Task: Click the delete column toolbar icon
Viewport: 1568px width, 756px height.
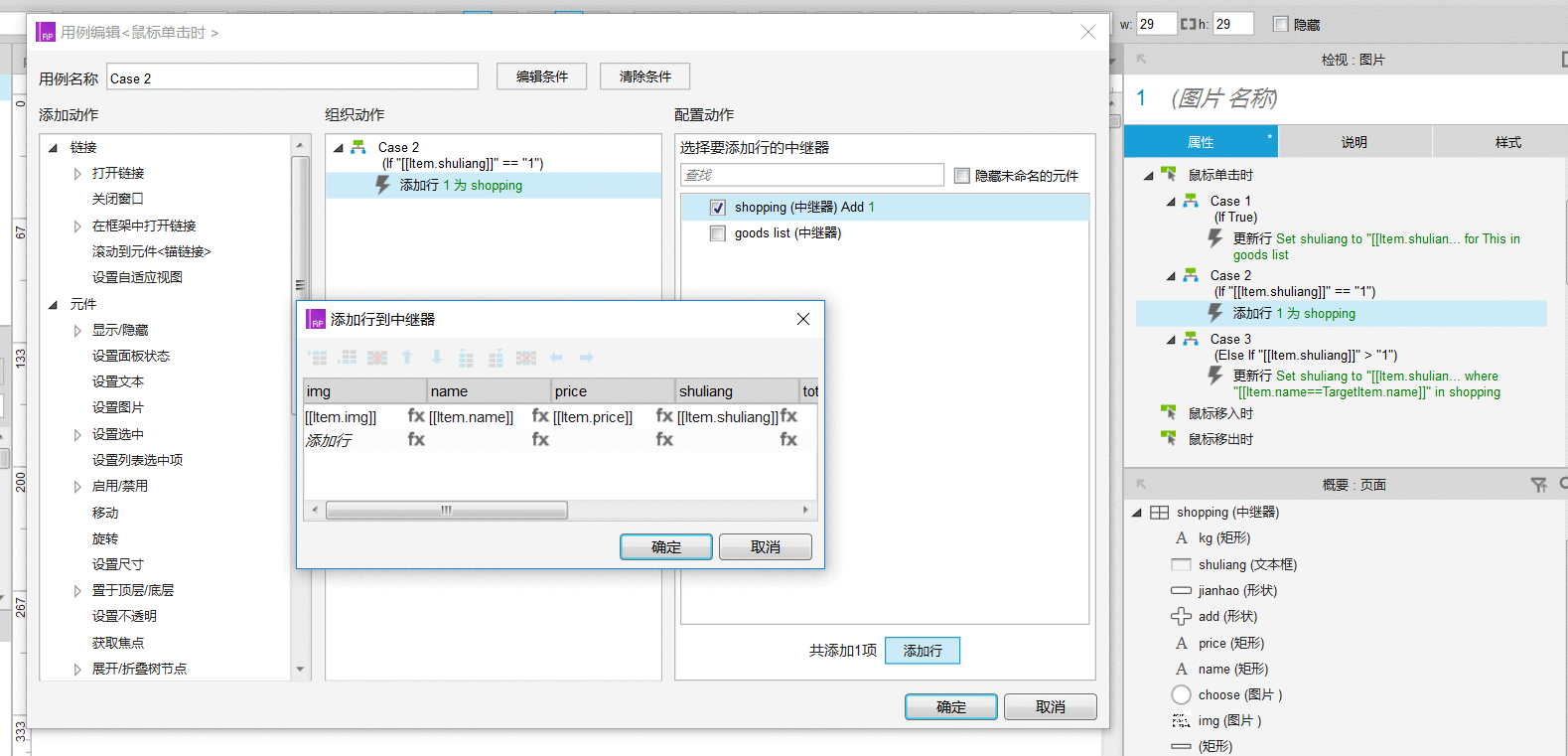Action: tap(526, 358)
